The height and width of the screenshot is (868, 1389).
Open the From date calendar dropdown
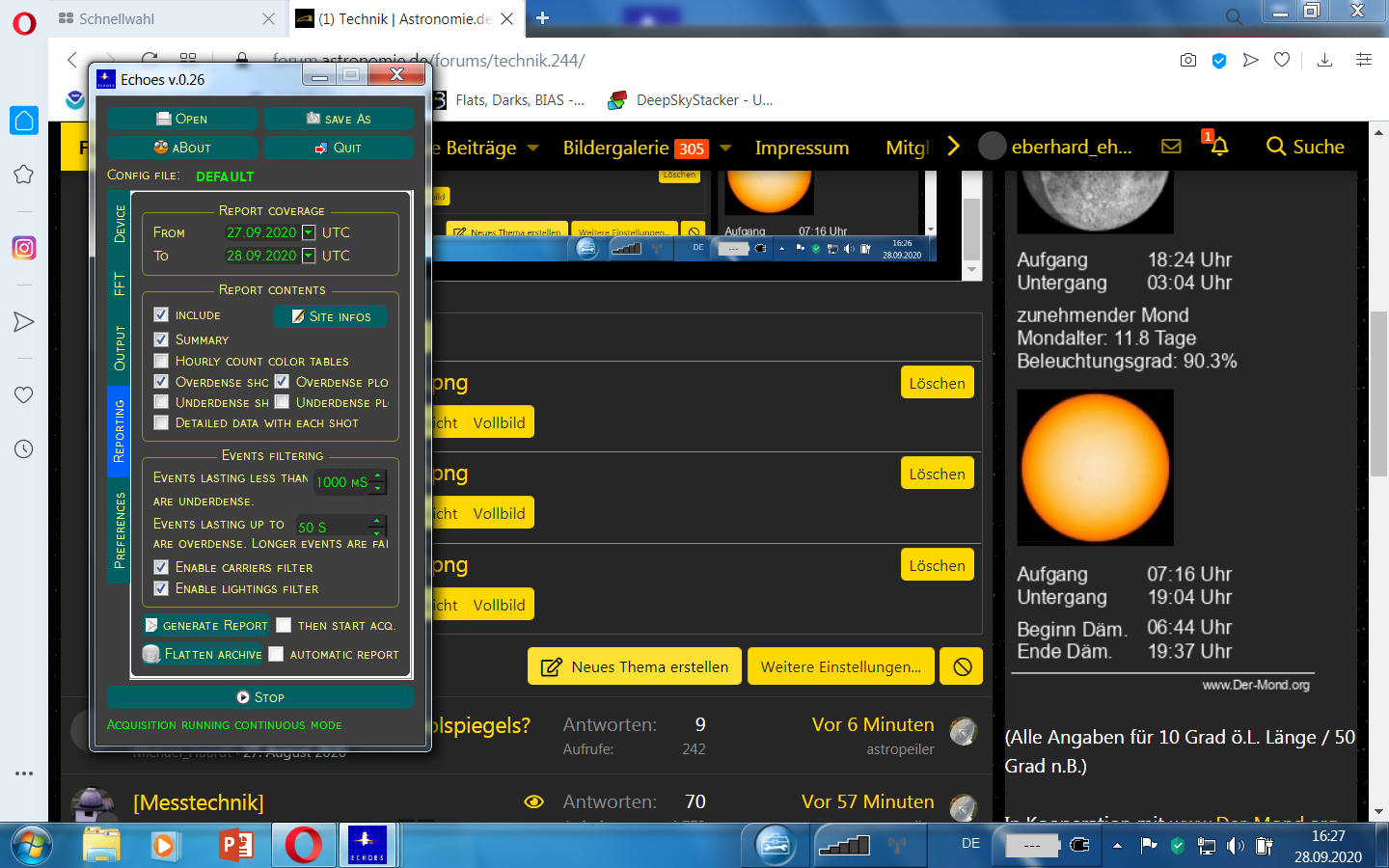309,232
